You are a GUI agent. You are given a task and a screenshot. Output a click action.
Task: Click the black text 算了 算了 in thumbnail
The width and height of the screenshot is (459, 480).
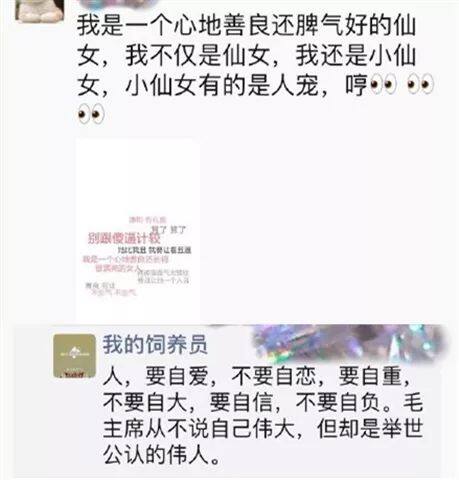point(169,229)
